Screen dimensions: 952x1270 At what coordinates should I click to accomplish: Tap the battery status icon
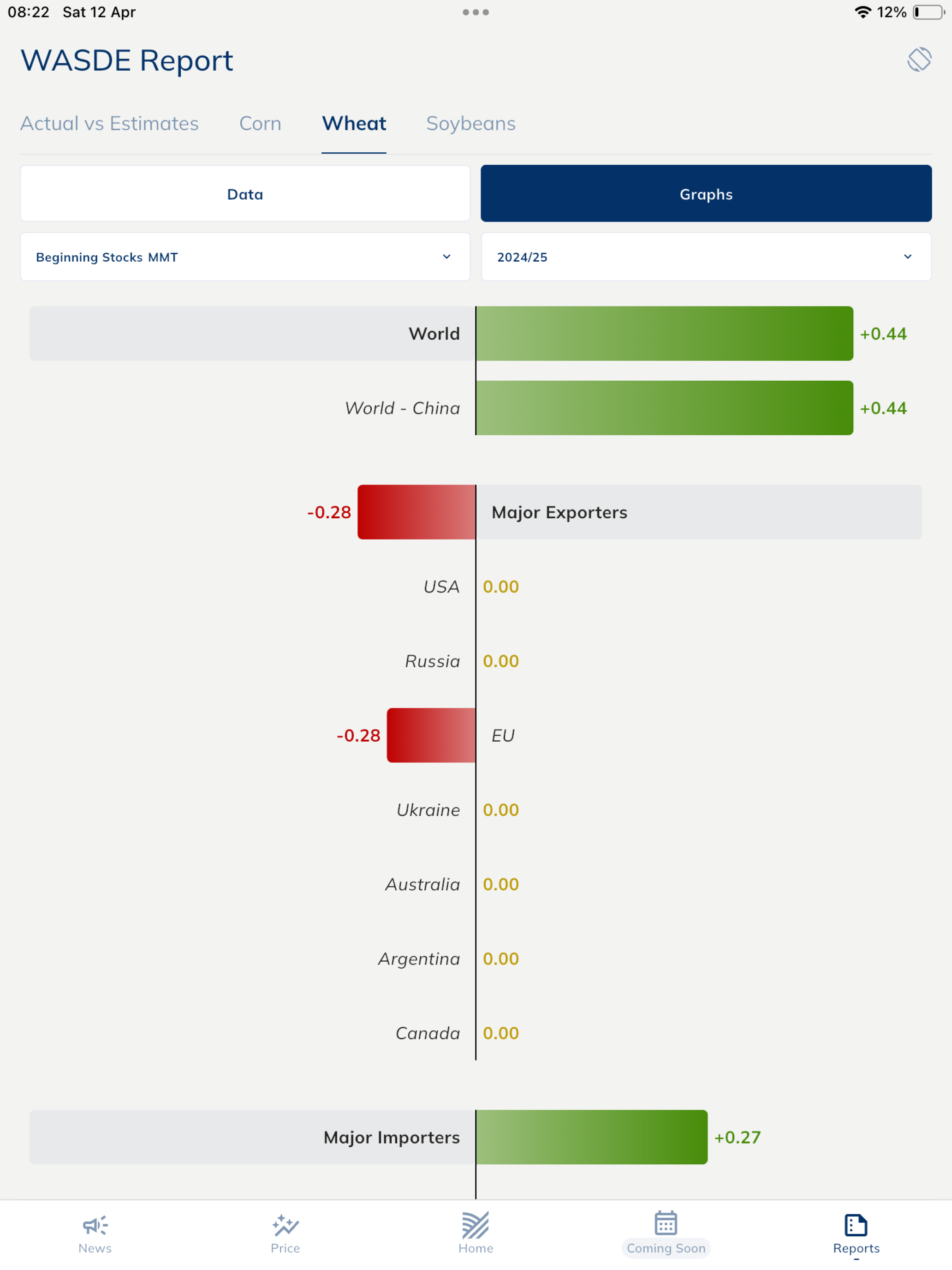point(928,12)
